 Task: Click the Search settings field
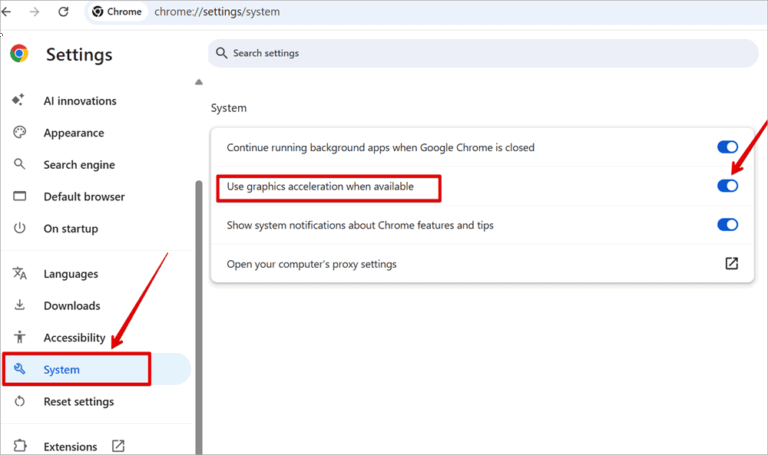(483, 53)
